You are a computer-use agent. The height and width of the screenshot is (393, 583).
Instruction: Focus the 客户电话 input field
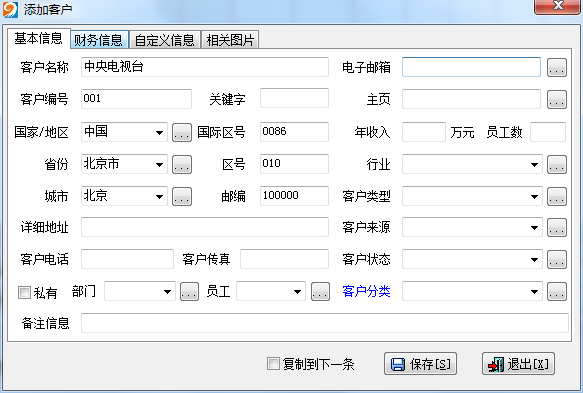pos(127,259)
